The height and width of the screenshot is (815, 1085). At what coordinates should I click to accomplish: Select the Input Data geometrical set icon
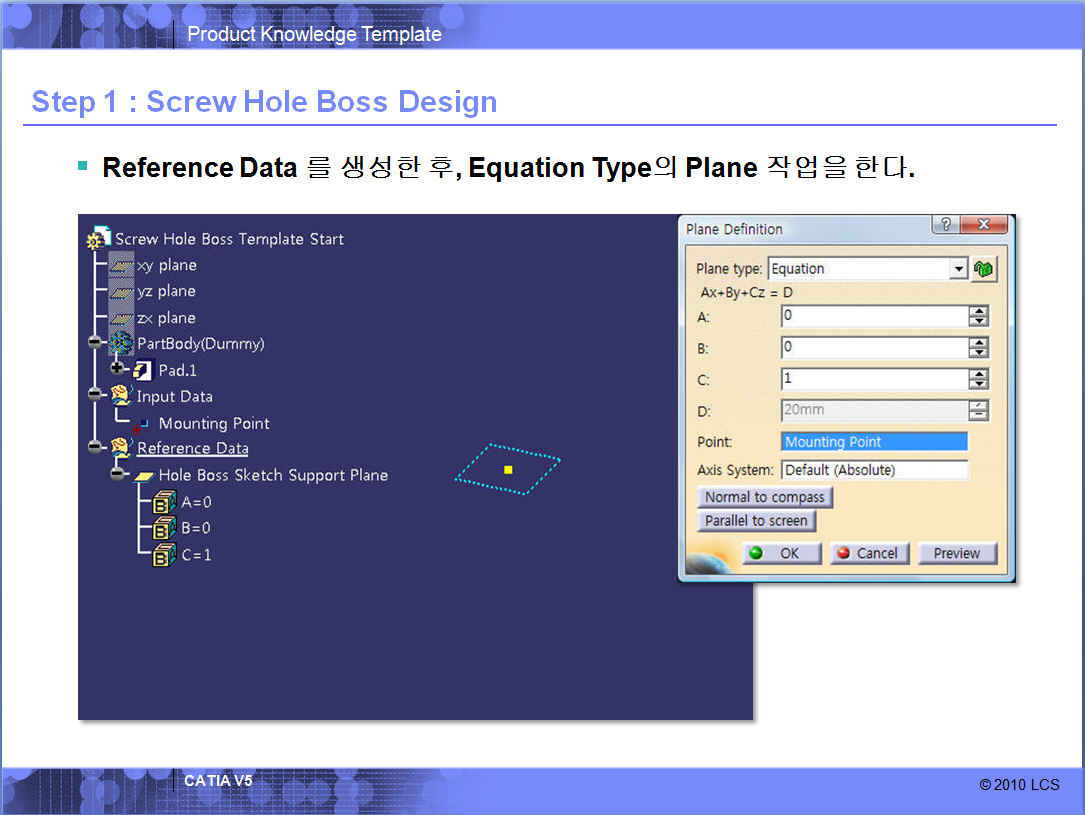[121, 396]
